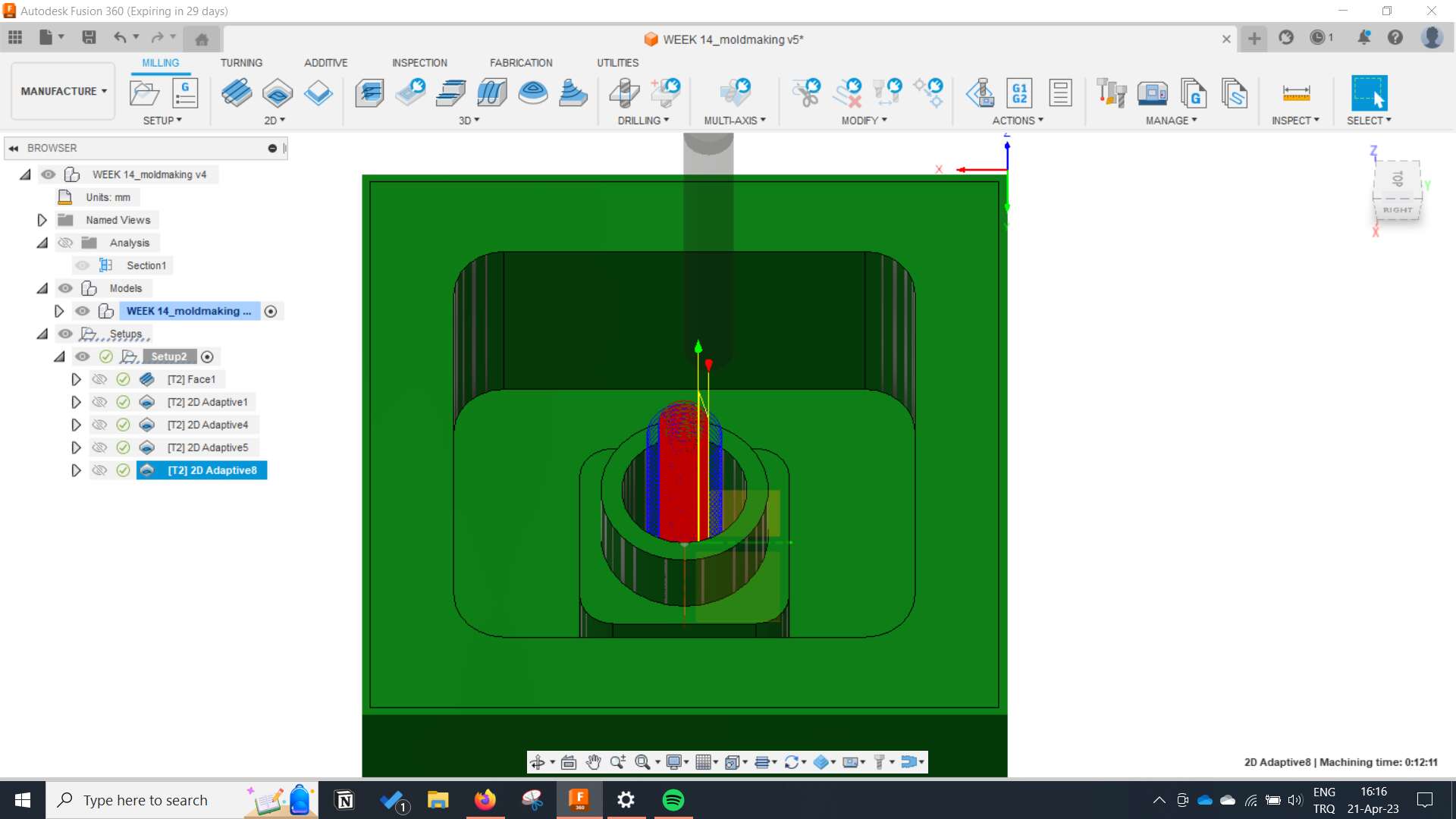Open the MULTI-AXIS panel menu
This screenshot has width=1456, height=819.
click(x=735, y=121)
